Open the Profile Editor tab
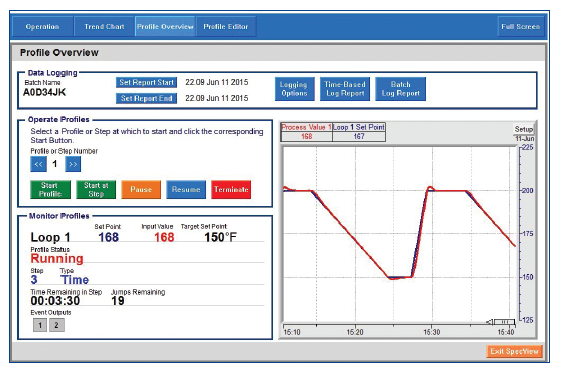Viewport: 563px width, 376px height. click(226, 27)
